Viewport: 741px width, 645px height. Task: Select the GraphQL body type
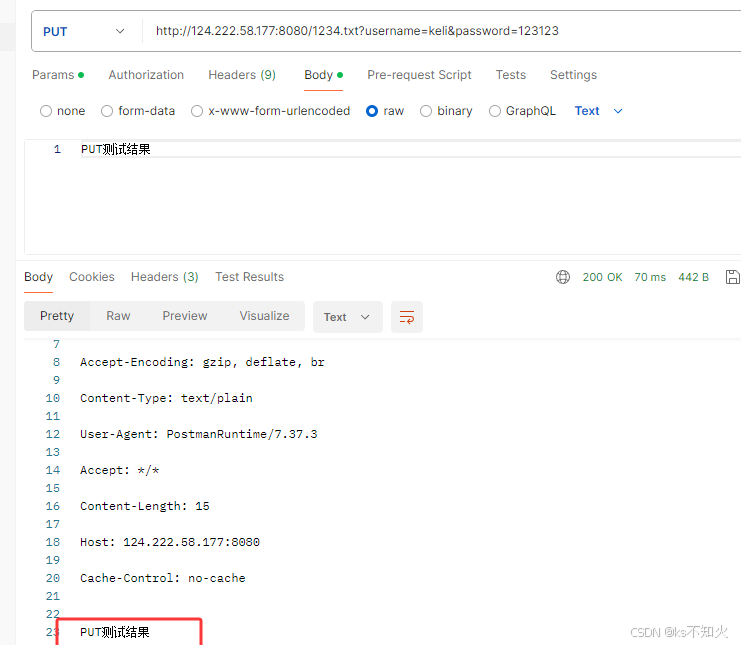(x=495, y=111)
